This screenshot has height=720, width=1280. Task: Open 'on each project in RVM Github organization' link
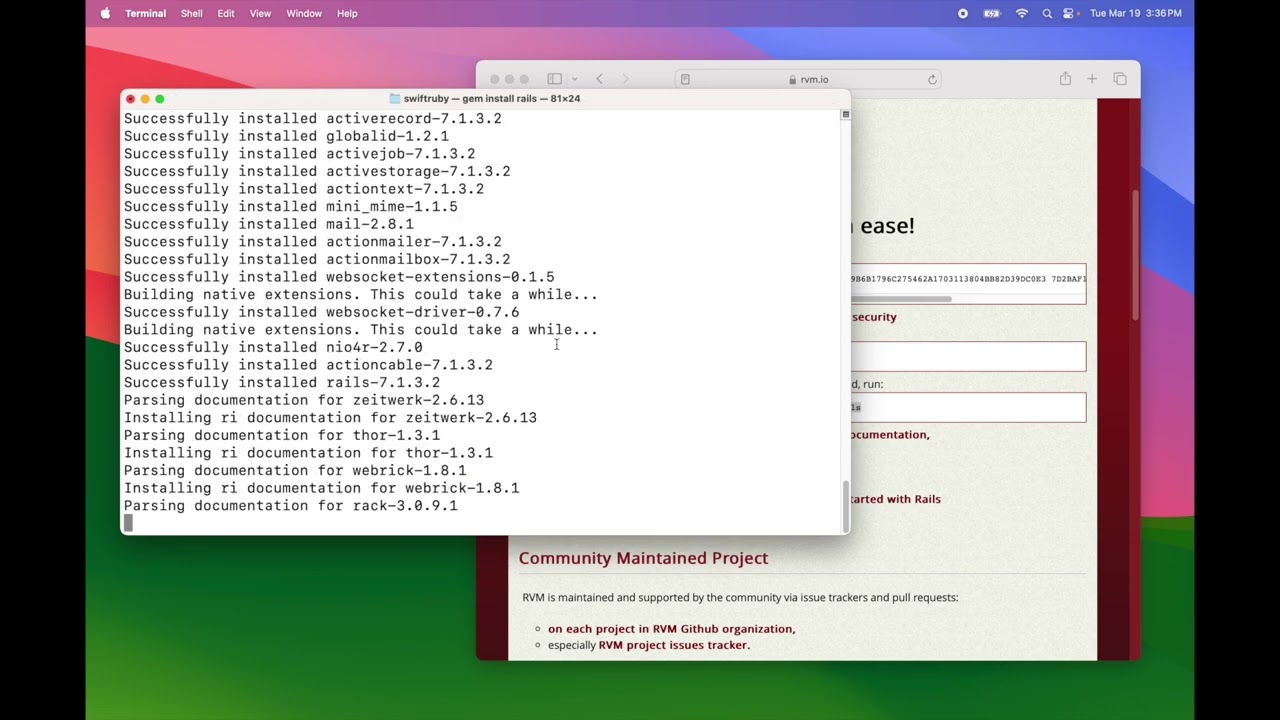(671, 629)
